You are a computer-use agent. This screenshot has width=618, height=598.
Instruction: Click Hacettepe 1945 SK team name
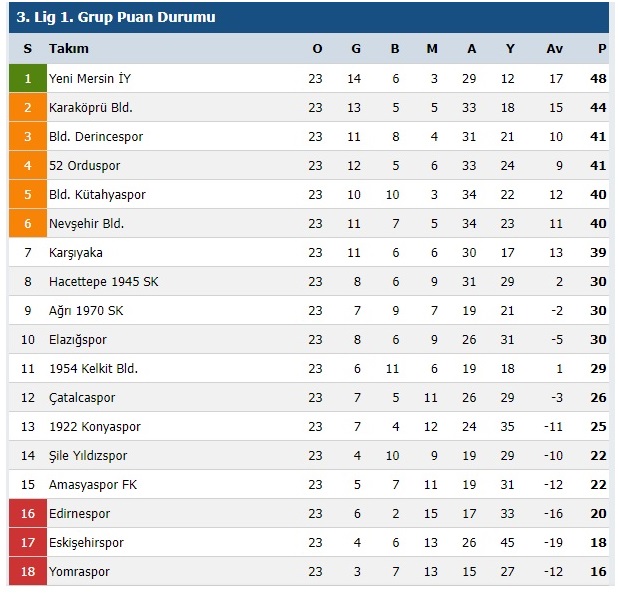coord(103,281)
